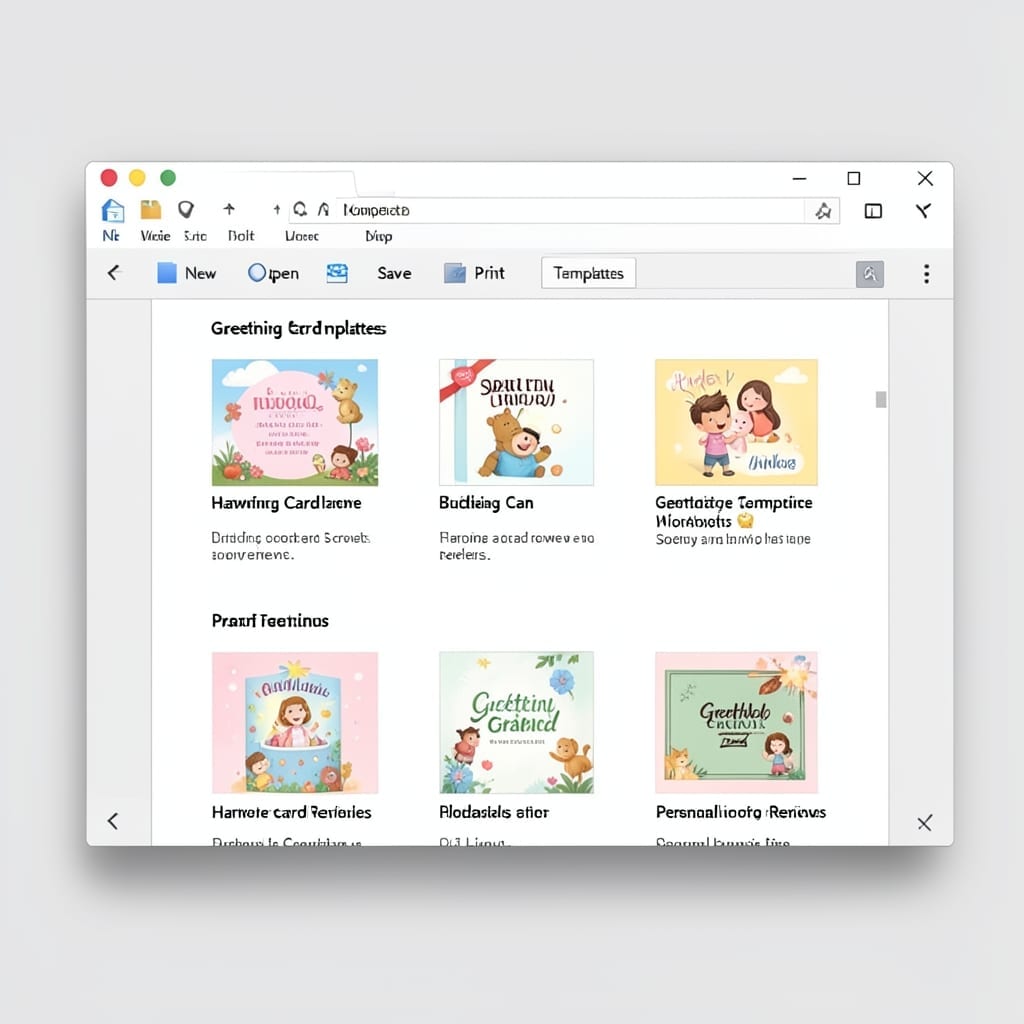Click the 'Harrote card Reriorles' title
Viewport: 1024px width, 1024px height.
click(x=291, y=812)
